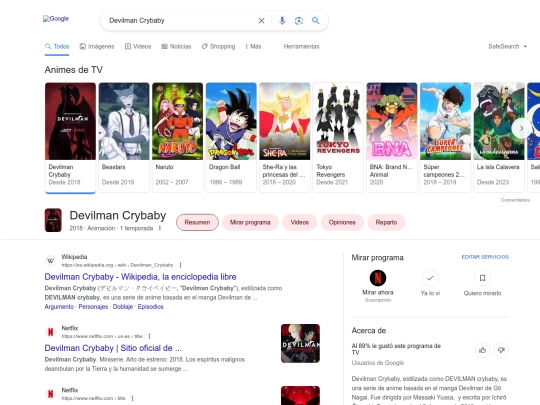Start voice search with the microphone icon
The height and width of the screenshot is (405, 540).
tap(282, 21)
